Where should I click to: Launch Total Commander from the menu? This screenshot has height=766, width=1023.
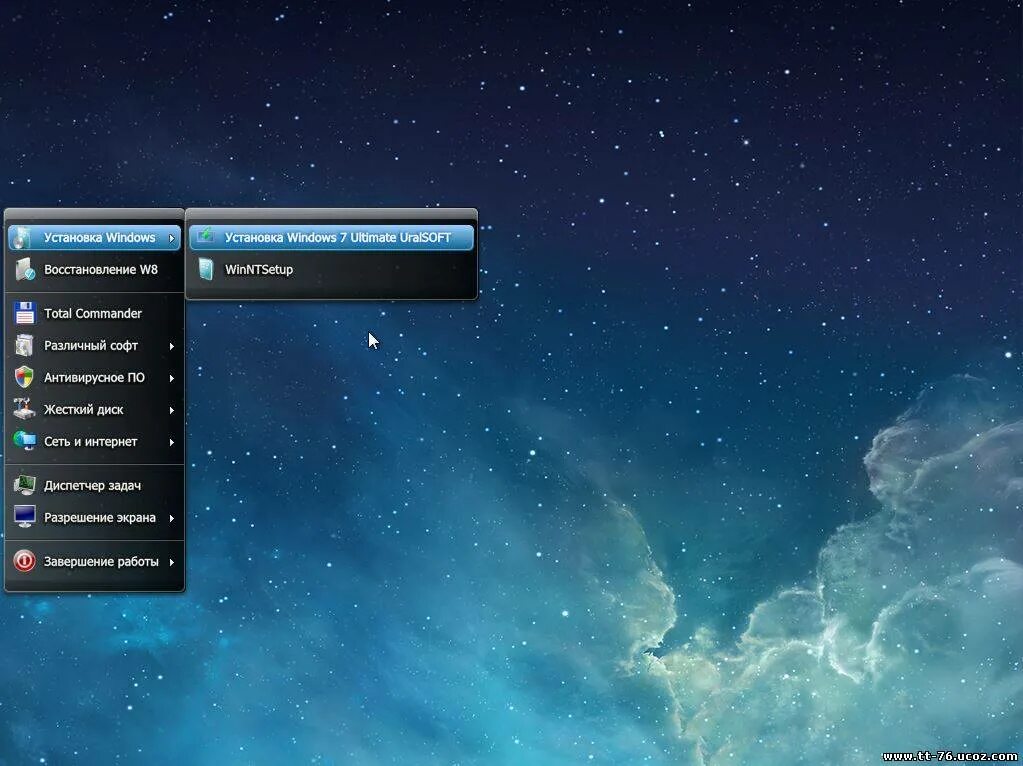pos(95,313)
